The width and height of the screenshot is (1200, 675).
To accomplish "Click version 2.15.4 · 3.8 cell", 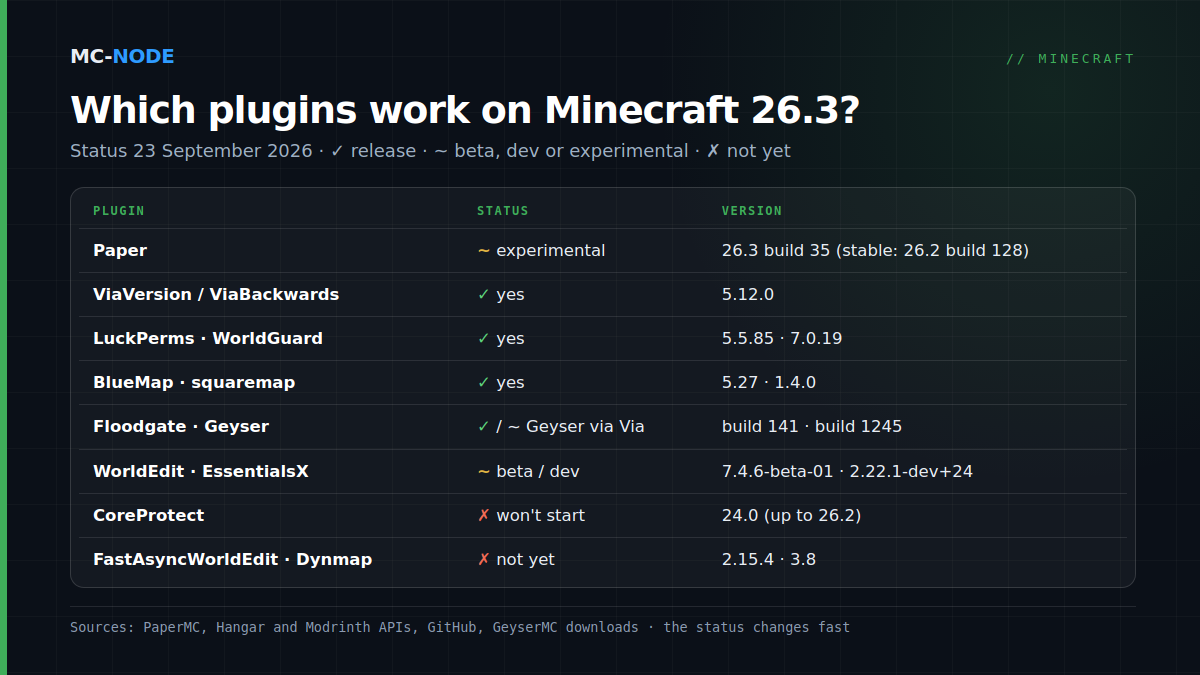I will [x=769, y=559].
